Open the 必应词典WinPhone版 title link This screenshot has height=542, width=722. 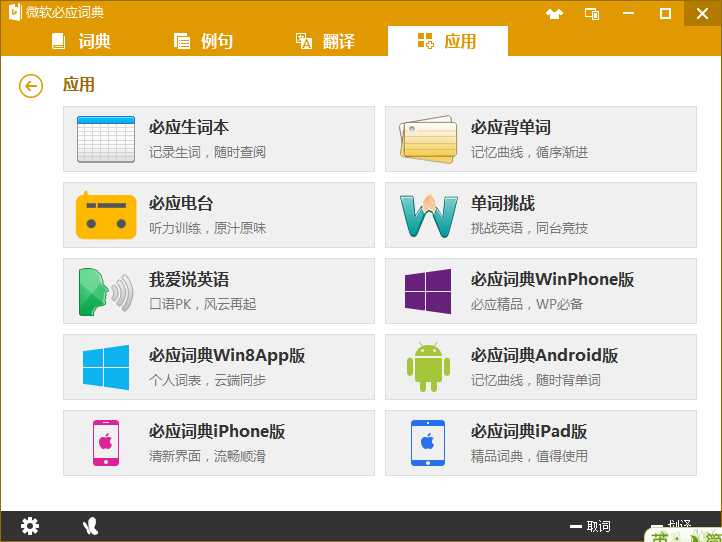[x=553, y=279]
